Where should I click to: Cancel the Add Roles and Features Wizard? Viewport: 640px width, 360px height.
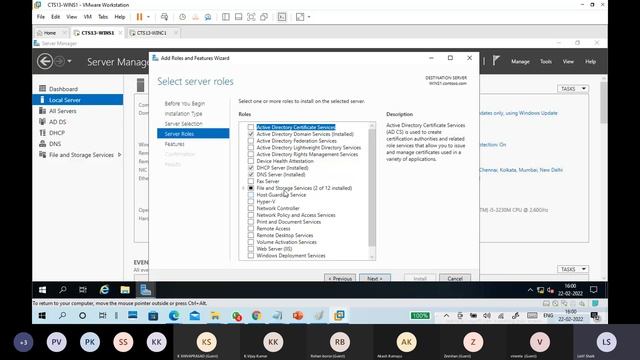coord(455,278)
